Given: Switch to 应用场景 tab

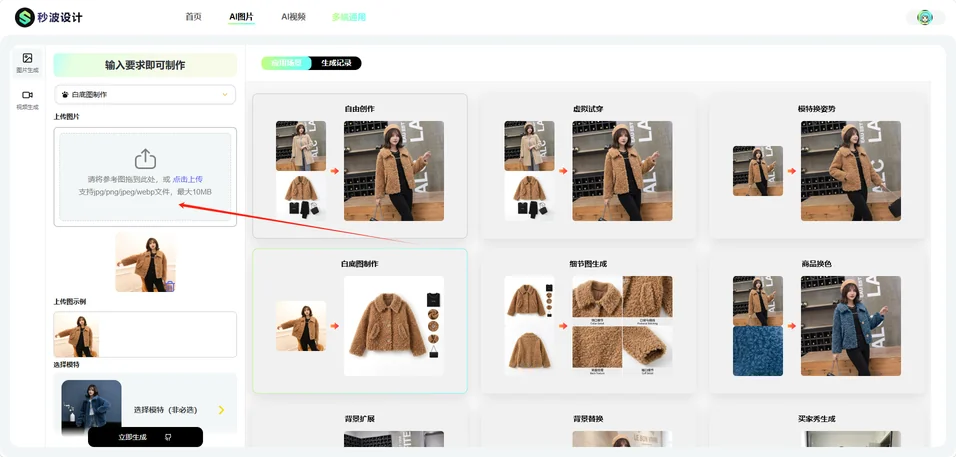Looking at the screenshot, I should click(286, 63).
